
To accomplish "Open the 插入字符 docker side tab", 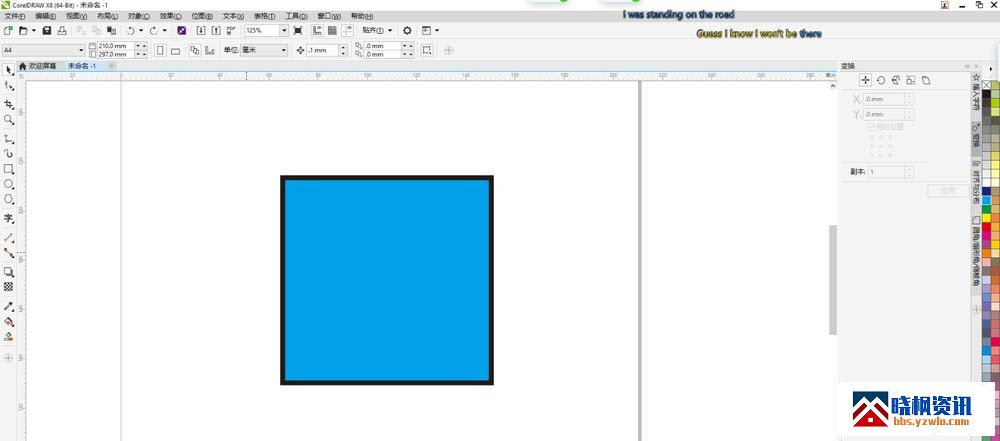I will coord(976,91).
